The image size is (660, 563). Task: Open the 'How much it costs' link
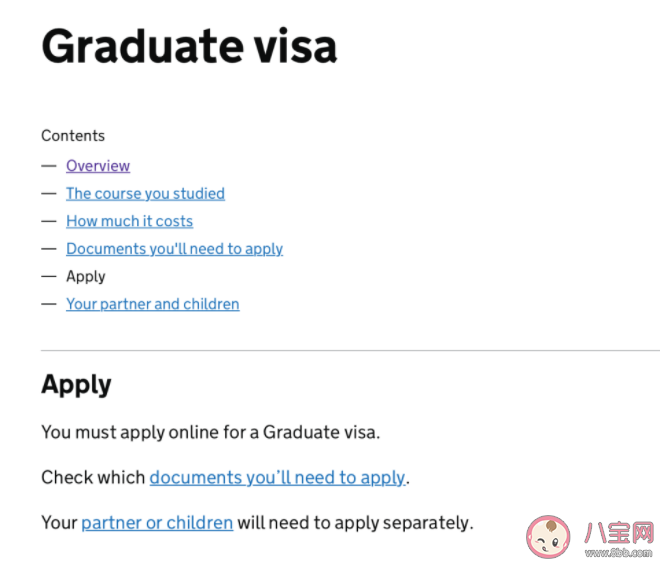129,221
